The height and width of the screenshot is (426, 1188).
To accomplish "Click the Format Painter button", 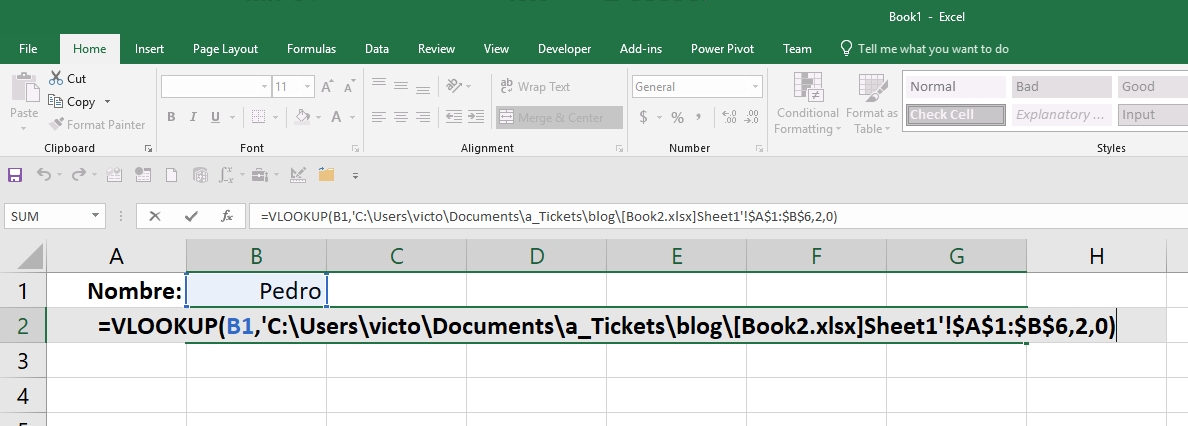I will point(97,125).
